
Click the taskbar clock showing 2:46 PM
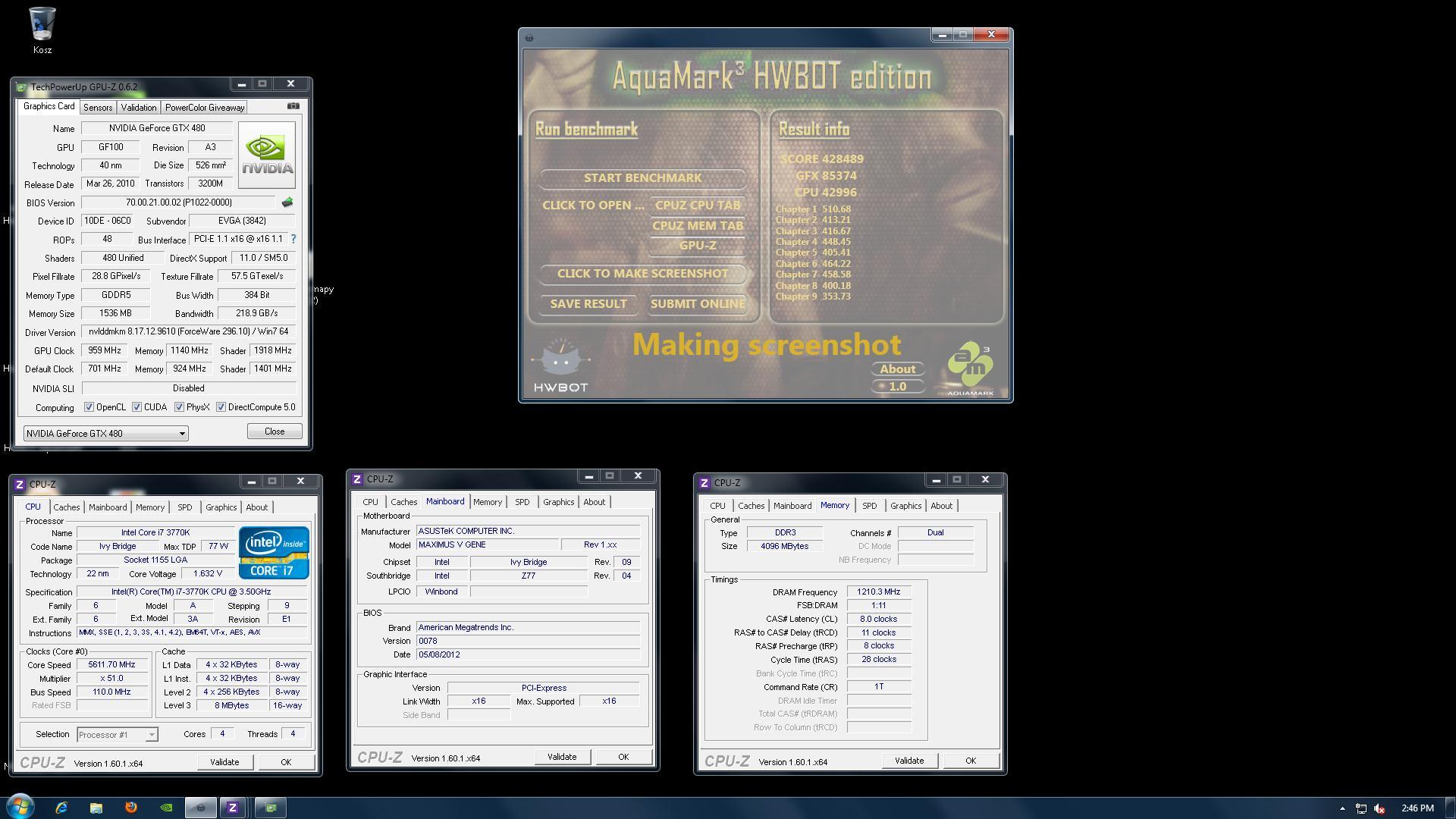click(1417, 808)
